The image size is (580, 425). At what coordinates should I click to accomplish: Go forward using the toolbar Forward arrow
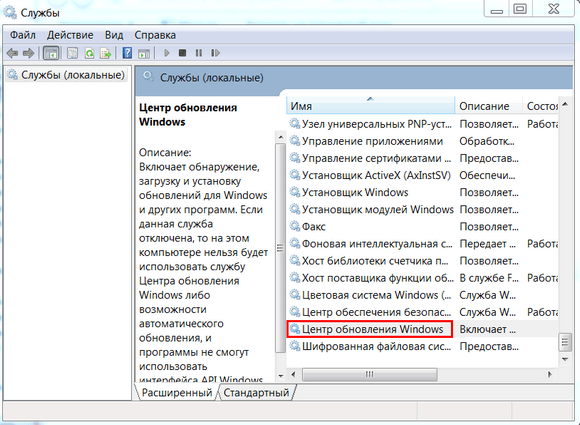(28, 53)
